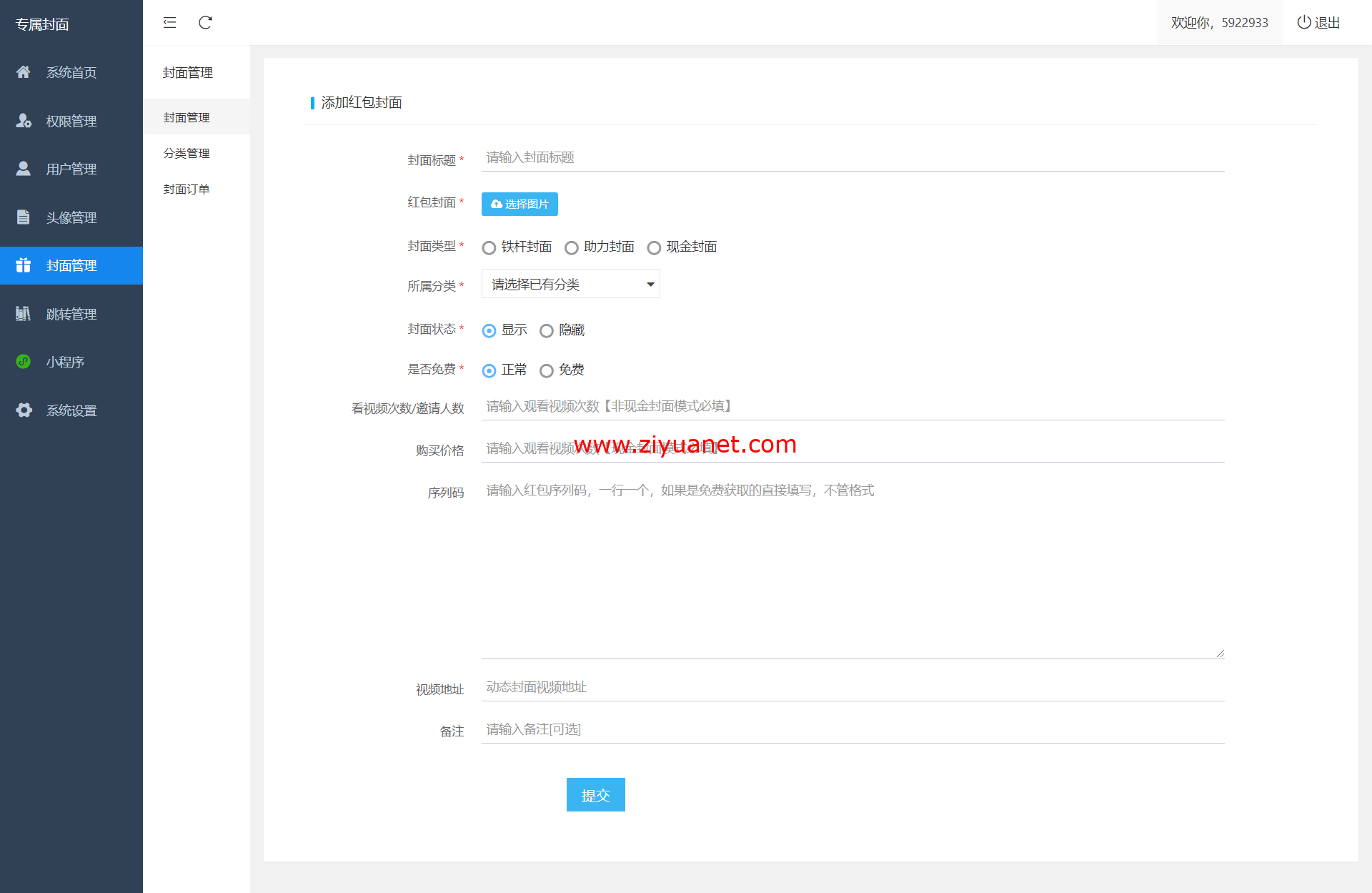Click the 选择图片 upload button
1372x893 pixels.
[520, 204]
